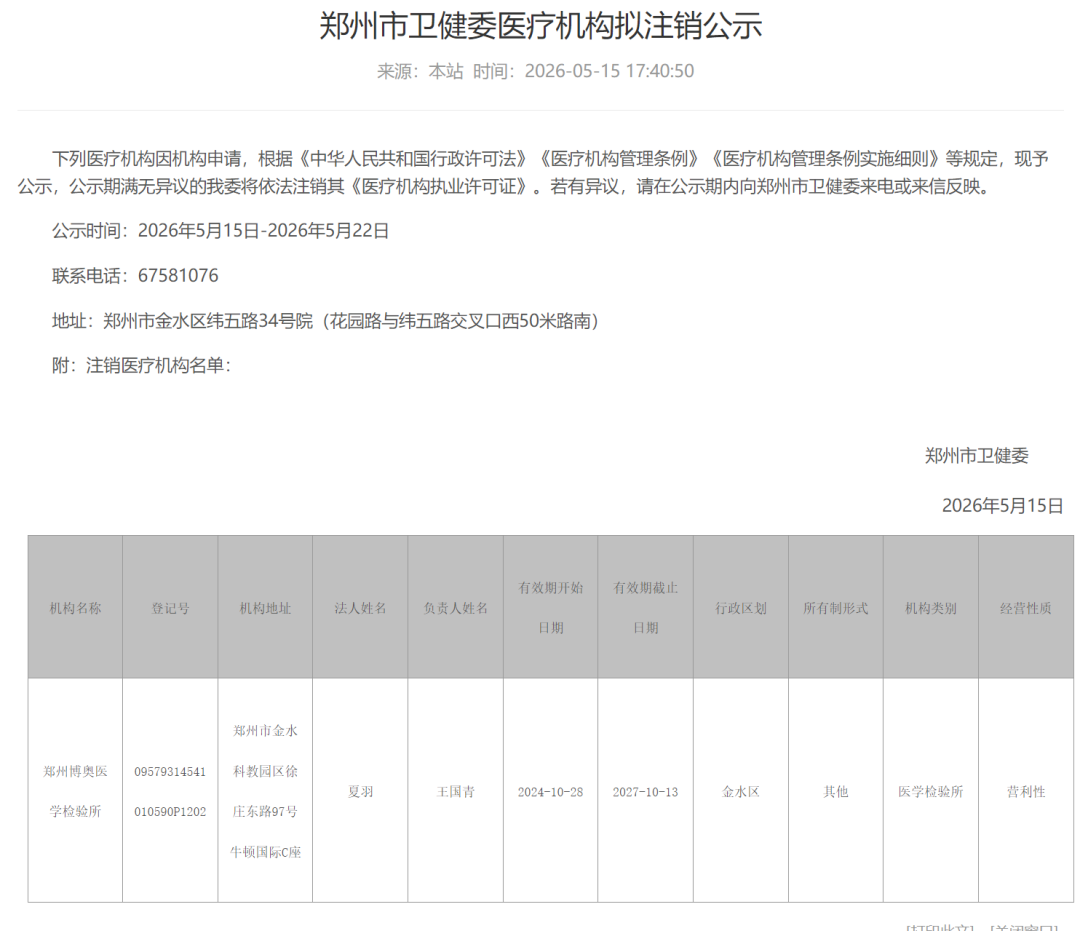Click the 法人姓名 column header

[x=360, y=608]
